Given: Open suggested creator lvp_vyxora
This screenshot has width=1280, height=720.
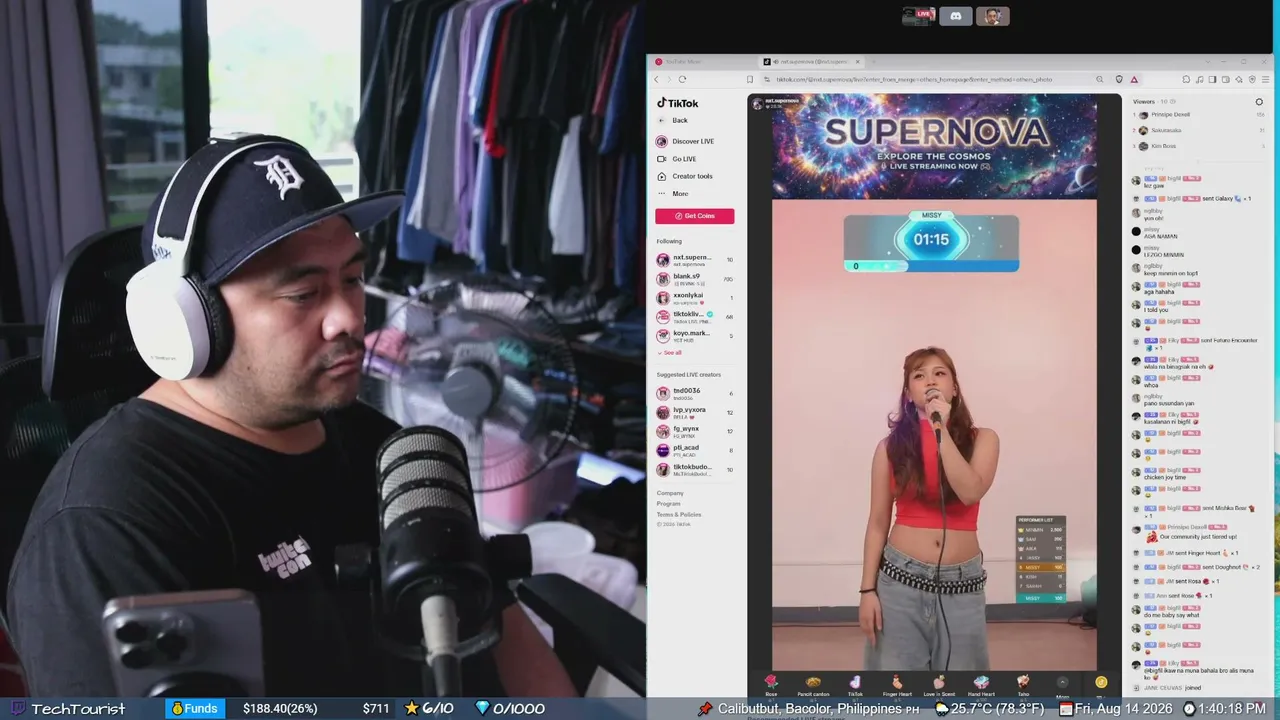Looking at the screenshot, I should 695,412.
